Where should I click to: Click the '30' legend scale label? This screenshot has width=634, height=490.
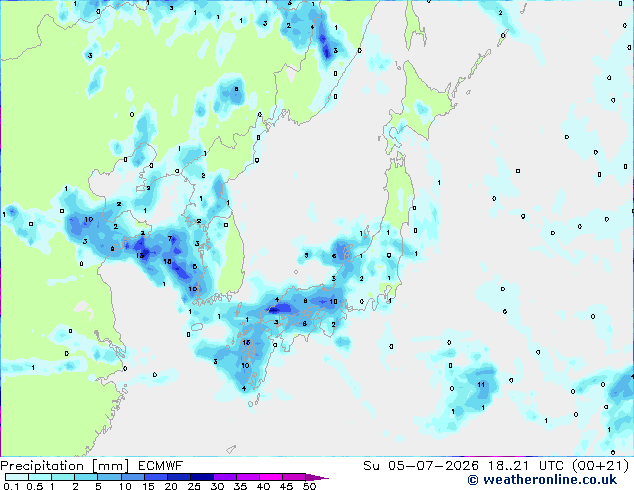(x=217, y=486)
